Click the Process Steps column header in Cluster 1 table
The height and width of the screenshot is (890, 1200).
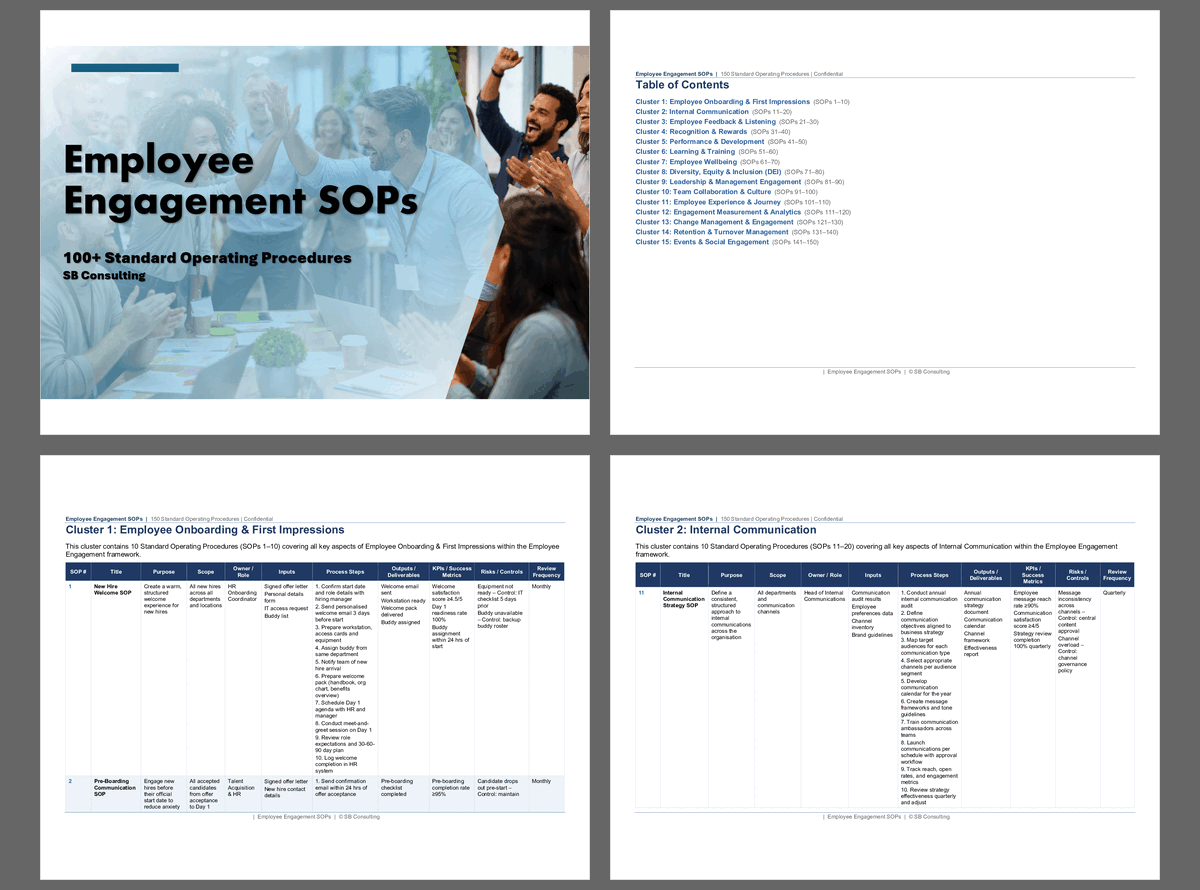tap(343, 572)
